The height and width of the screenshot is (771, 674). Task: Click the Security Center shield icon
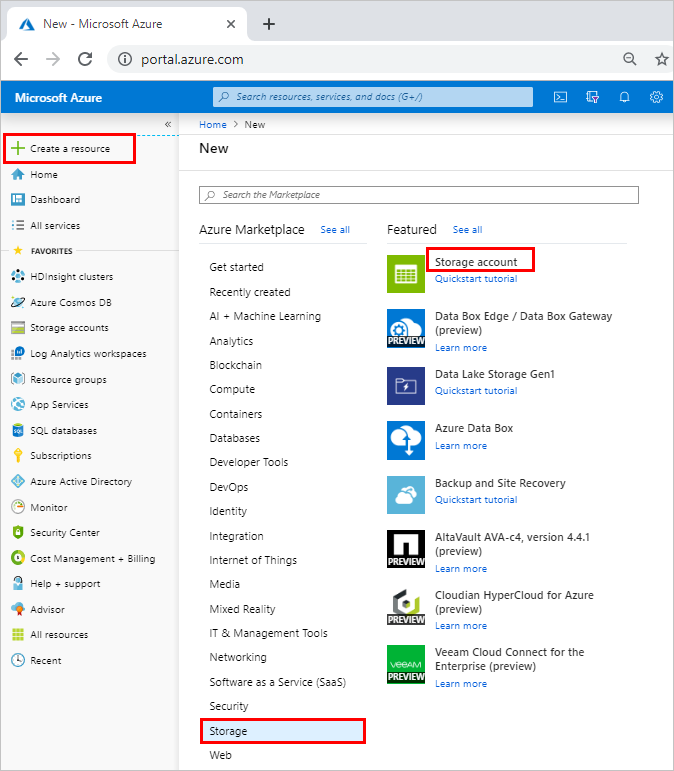click(18, 533)
